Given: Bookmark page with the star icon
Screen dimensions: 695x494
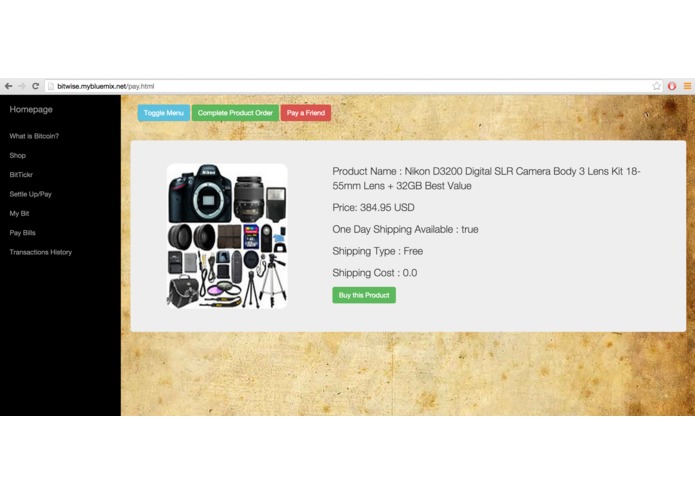Looking at the screenshot, I should [656, 86].
